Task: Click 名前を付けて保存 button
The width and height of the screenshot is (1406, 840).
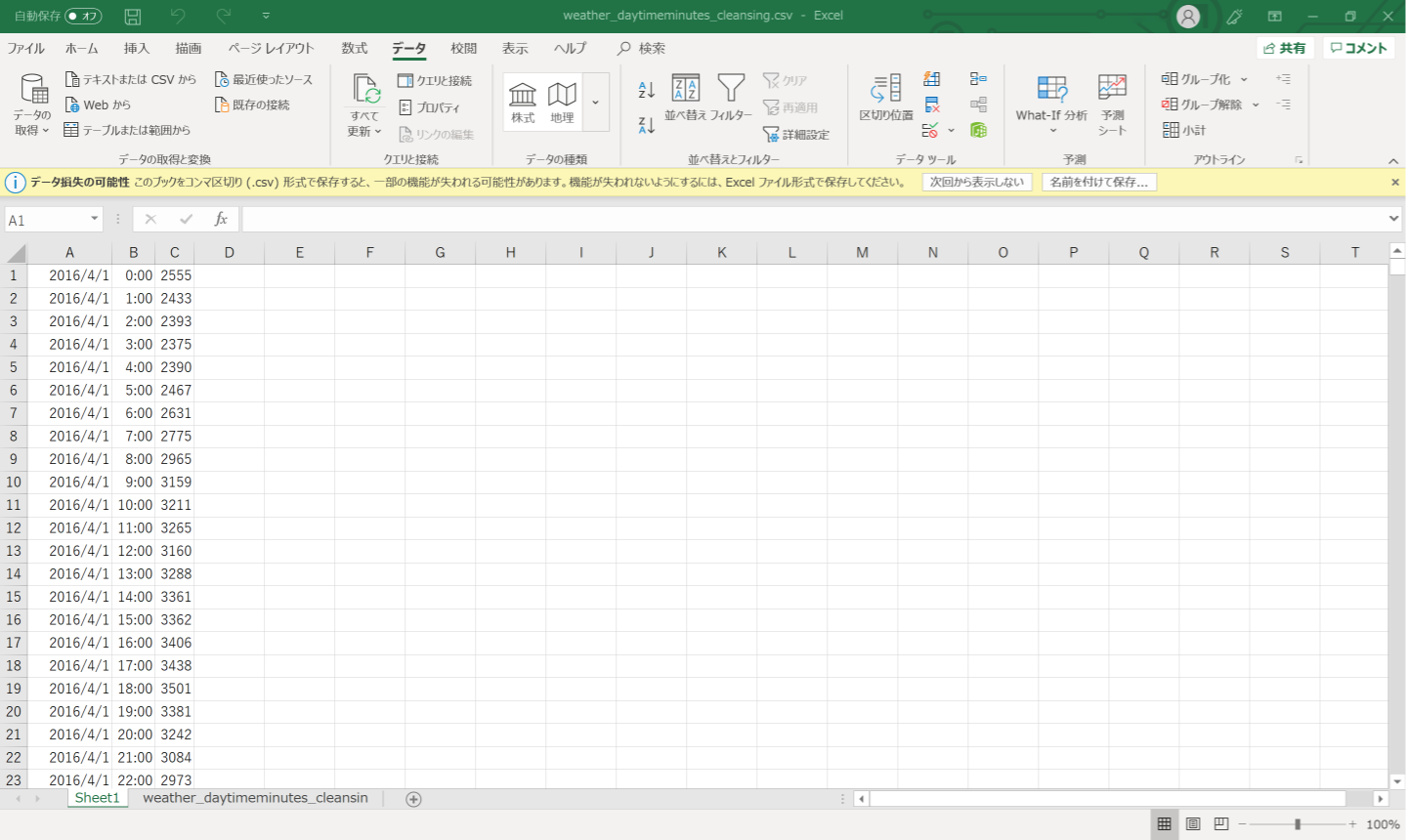Action: point(1099,183)
